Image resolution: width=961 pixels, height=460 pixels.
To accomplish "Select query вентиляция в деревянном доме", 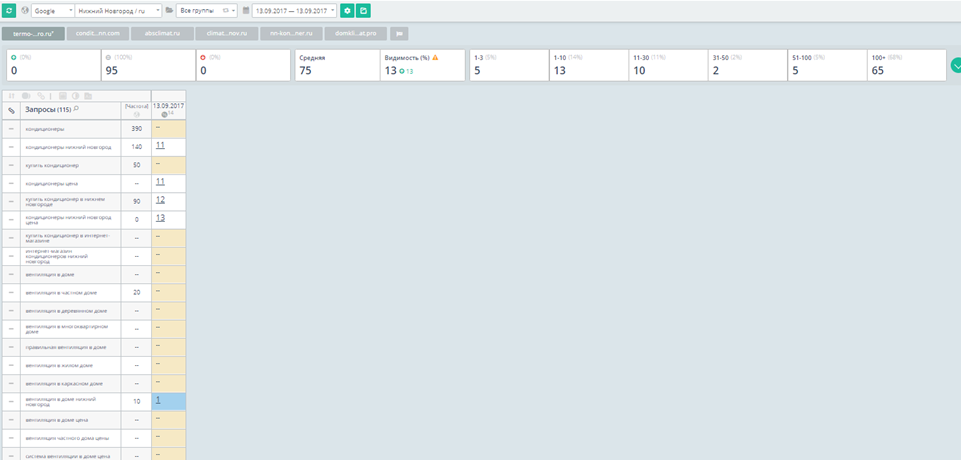I will [x=70, y=311].
